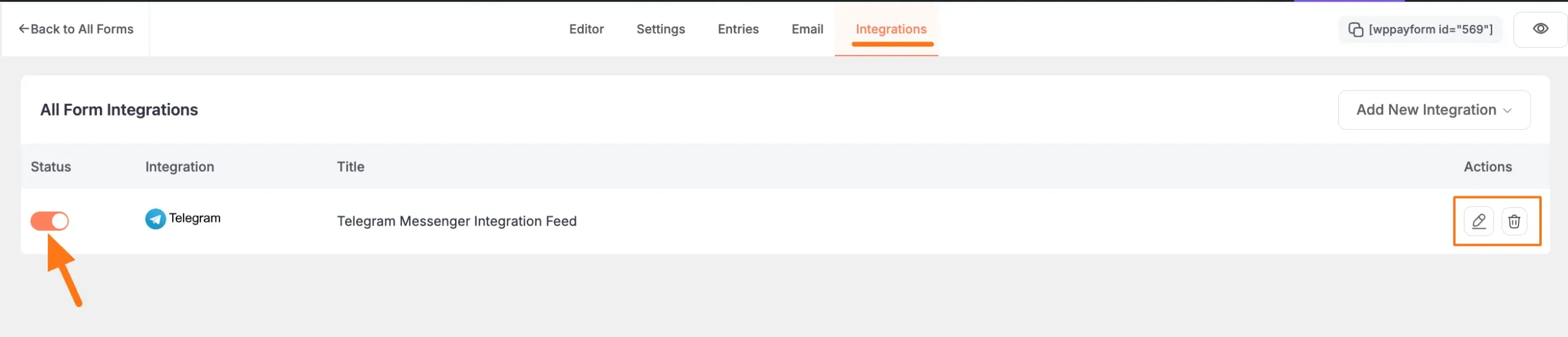The height and width of the screenshot is (337, 1568).
Task: Click the Telegram logo icon
Action: (x=156, y=218)
